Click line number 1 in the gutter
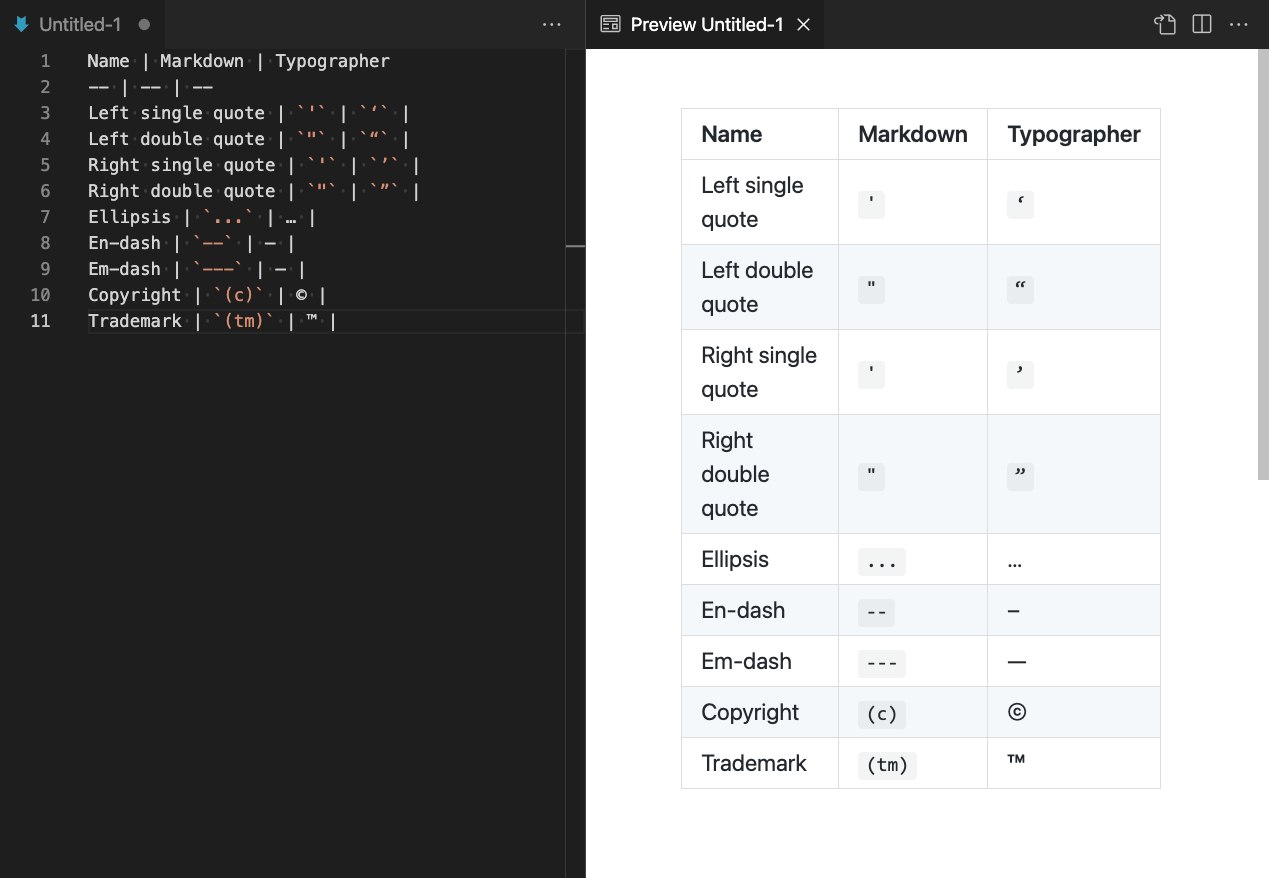The image size is (1269, 878). pos(45,61)
